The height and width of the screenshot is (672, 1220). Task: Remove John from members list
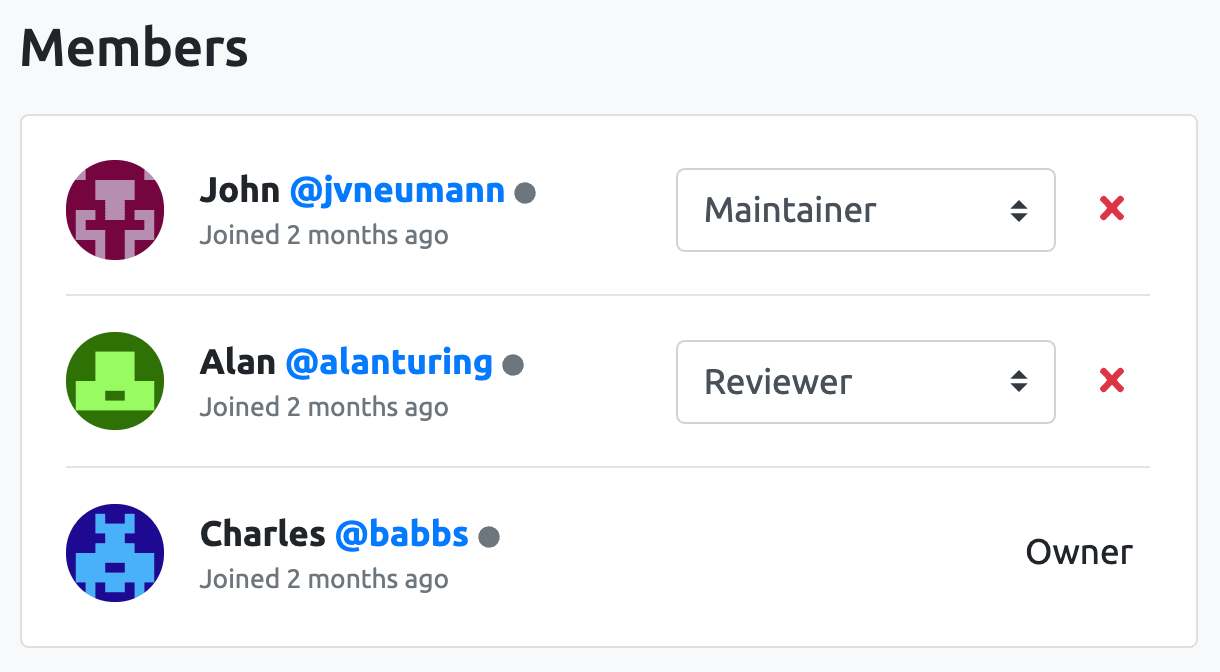pos(1110,209)
